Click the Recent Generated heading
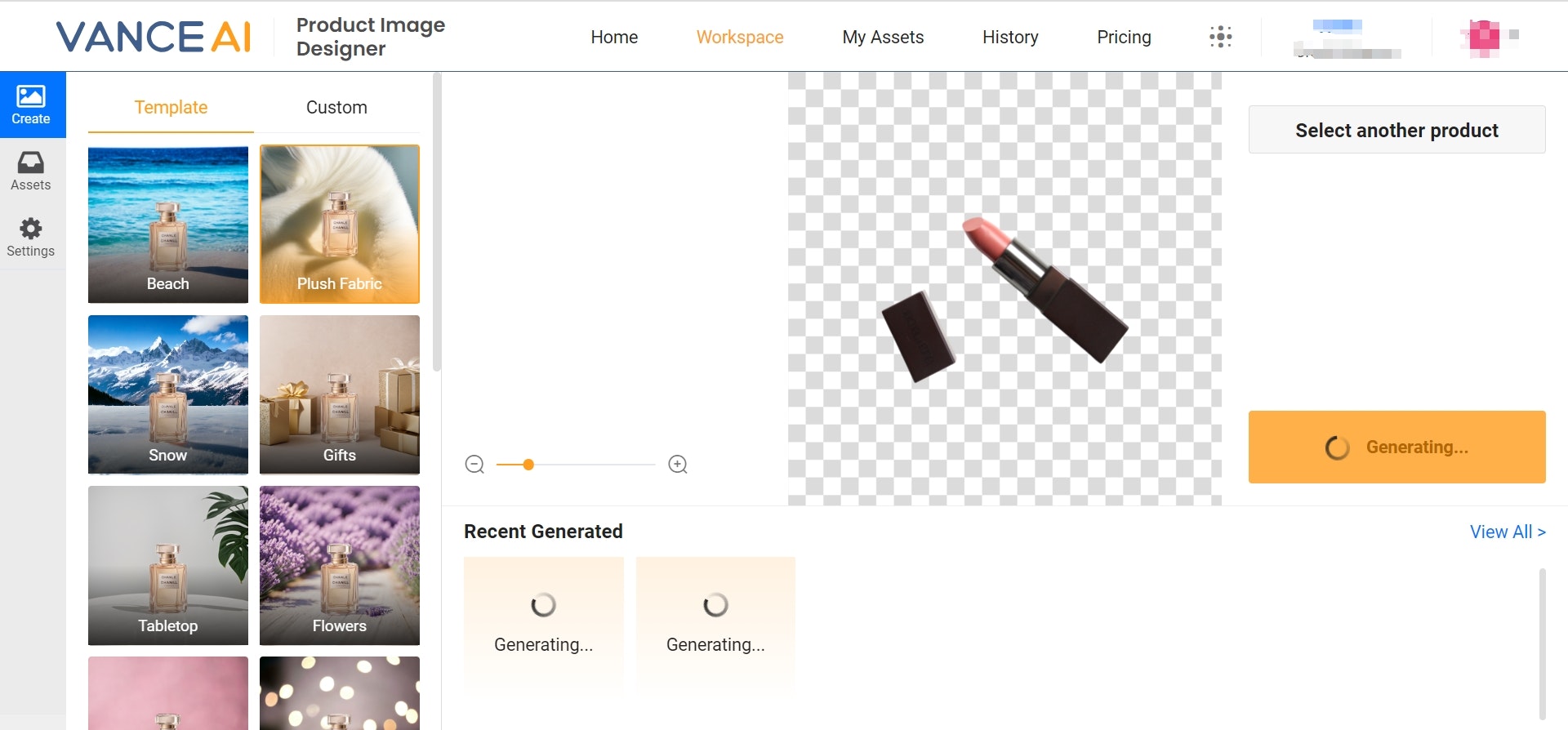 click(543, 532)
